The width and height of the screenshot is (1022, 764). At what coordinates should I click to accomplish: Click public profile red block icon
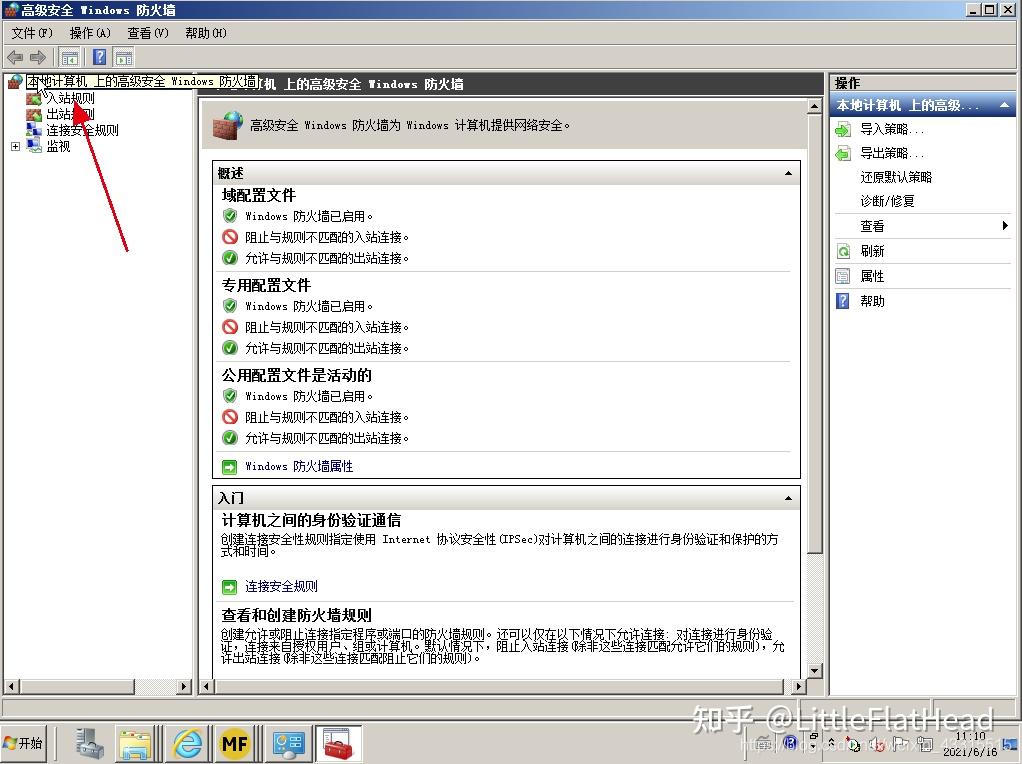click(x=229, y=417)
